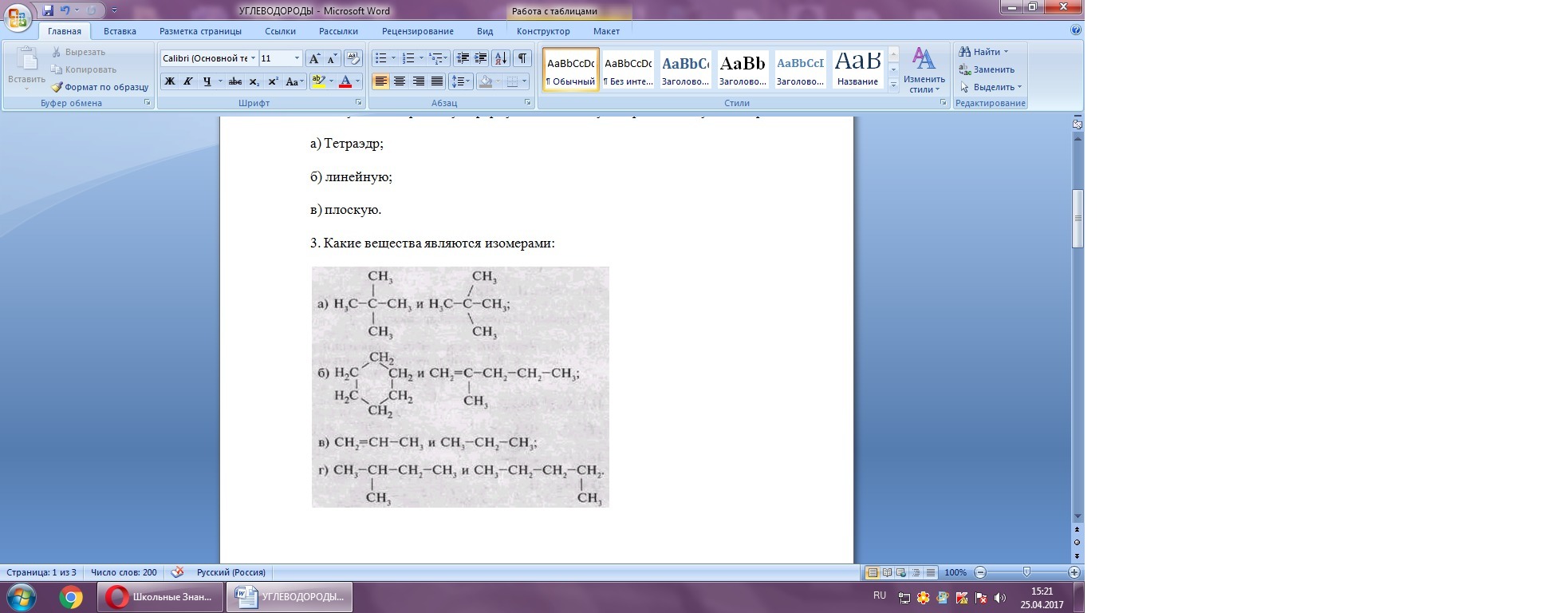The width and height of the screenshot is (1568, 613).
Task: Expand the numbering list dropdown arrow
Action: pos(421,58)
